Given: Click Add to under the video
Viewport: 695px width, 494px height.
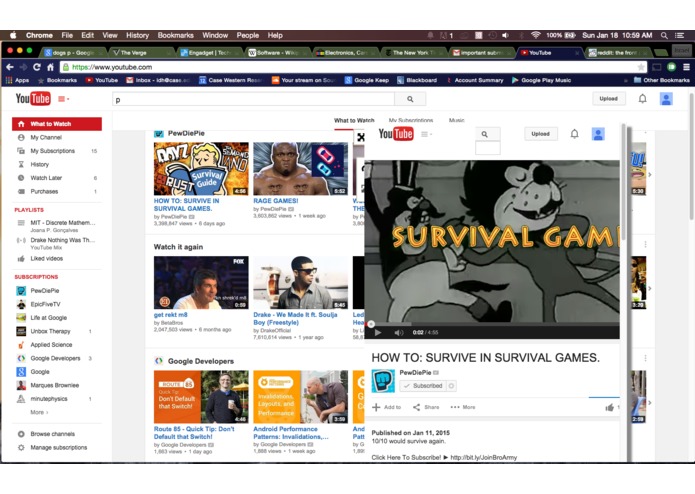Looking at the screenshot, I should (x=386, y=407).
